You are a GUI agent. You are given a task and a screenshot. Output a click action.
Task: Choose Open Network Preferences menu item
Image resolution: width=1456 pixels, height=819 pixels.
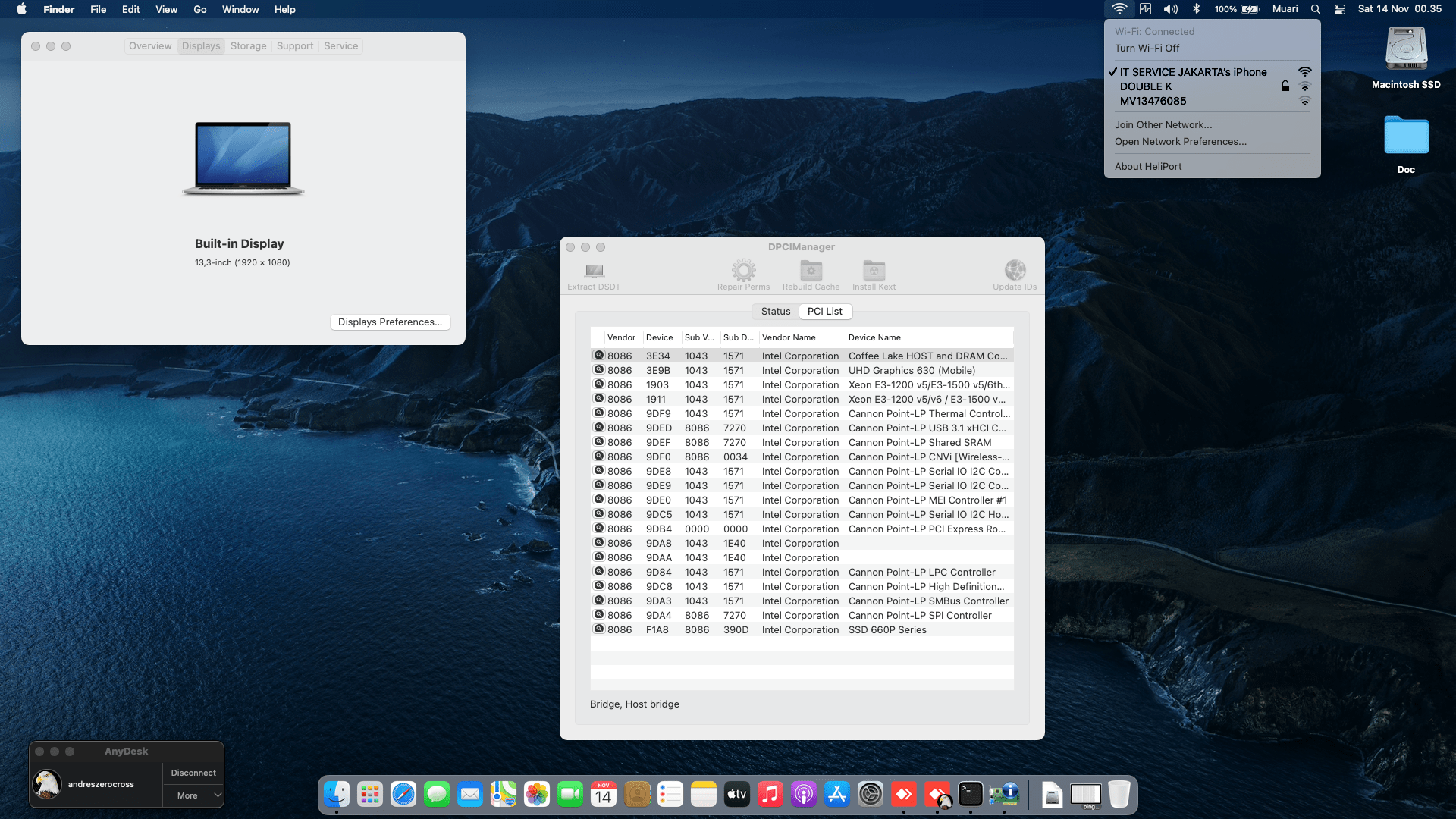pos(1180,142)
